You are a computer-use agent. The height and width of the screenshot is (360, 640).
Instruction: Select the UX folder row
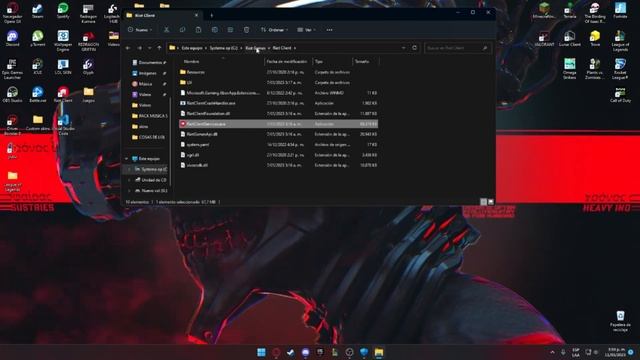278,82
